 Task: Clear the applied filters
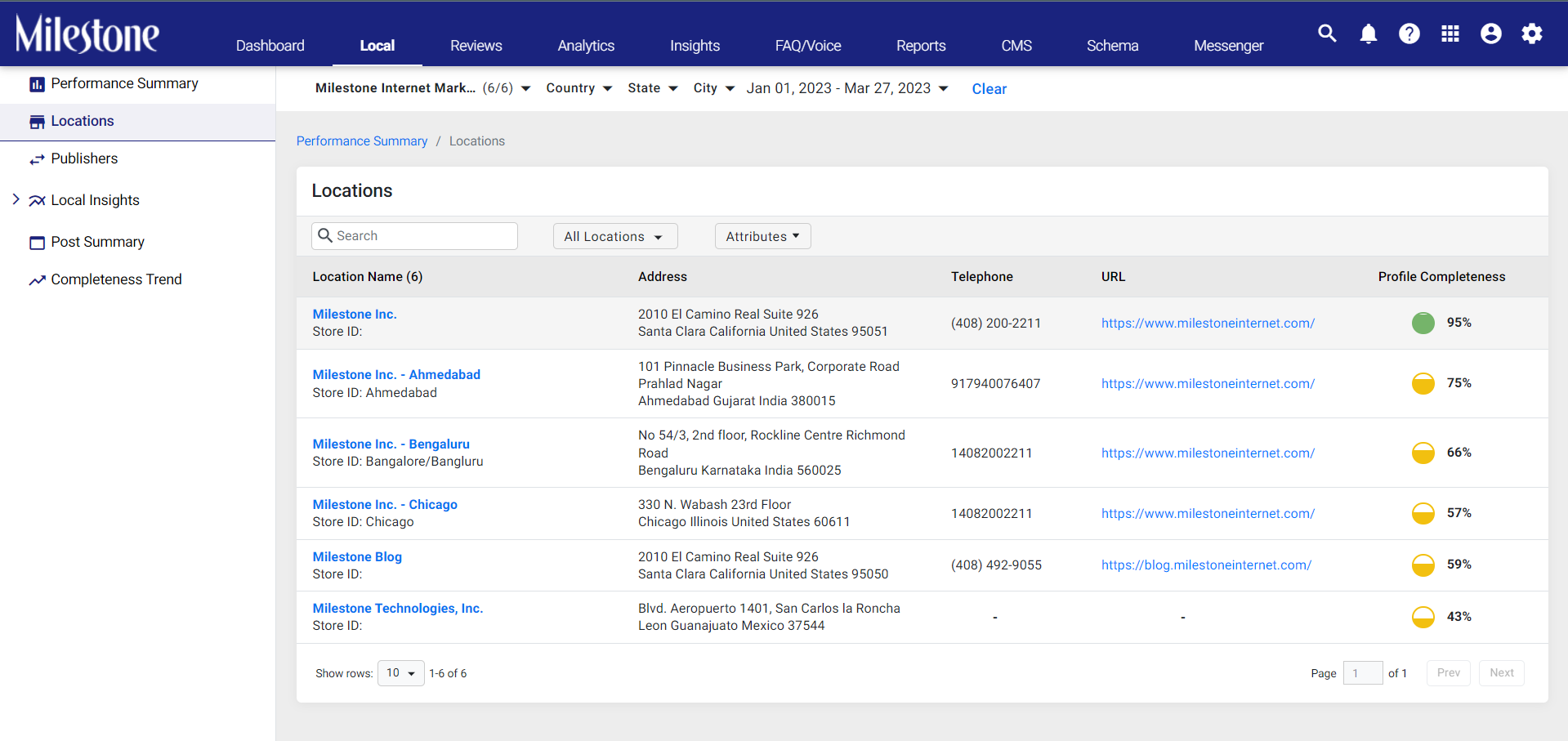tap(989, 89)
